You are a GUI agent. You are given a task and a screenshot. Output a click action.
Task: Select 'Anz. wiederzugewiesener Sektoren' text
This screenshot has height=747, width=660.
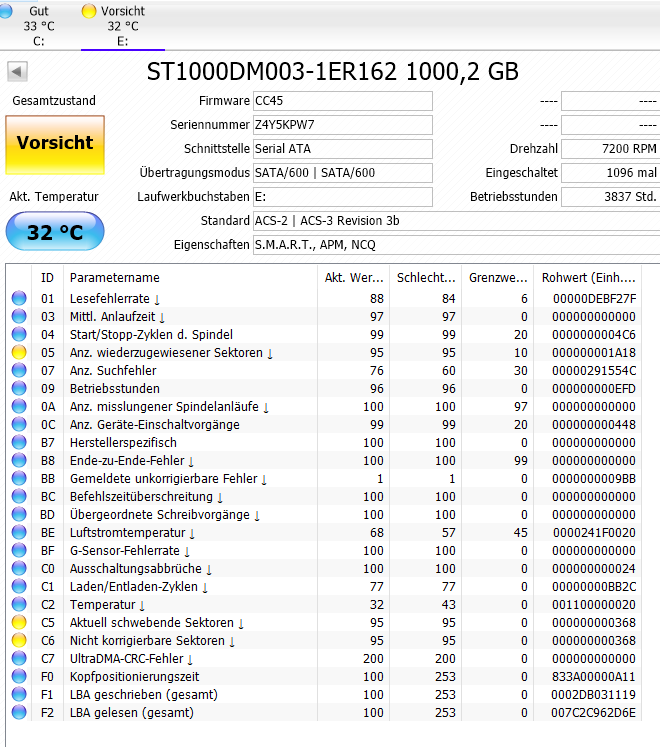pos(166,353)
